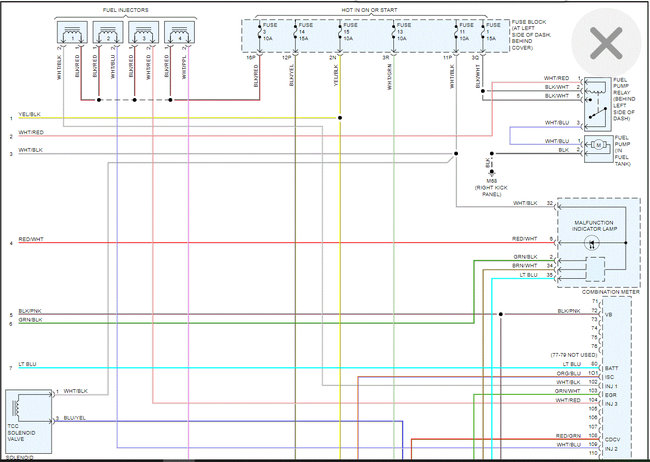This screenshot has height=462, width=650.
Task: Select the 'FUSE BLOCK' description text
Action: 531,35
